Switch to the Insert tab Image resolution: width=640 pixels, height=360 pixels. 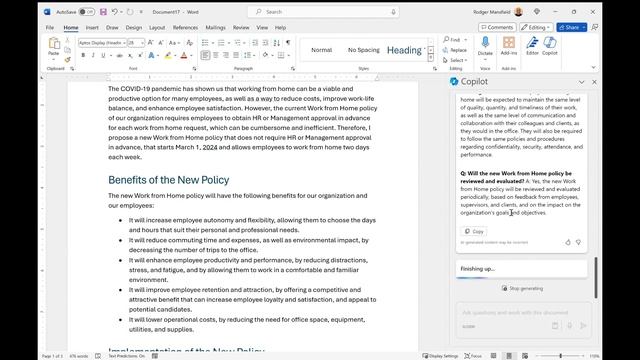pos(92,27)
